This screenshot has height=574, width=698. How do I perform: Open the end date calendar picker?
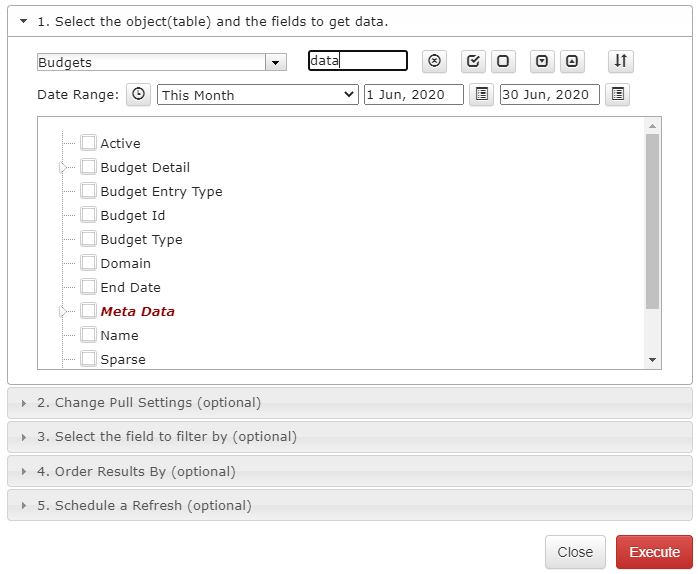point(617,94)
